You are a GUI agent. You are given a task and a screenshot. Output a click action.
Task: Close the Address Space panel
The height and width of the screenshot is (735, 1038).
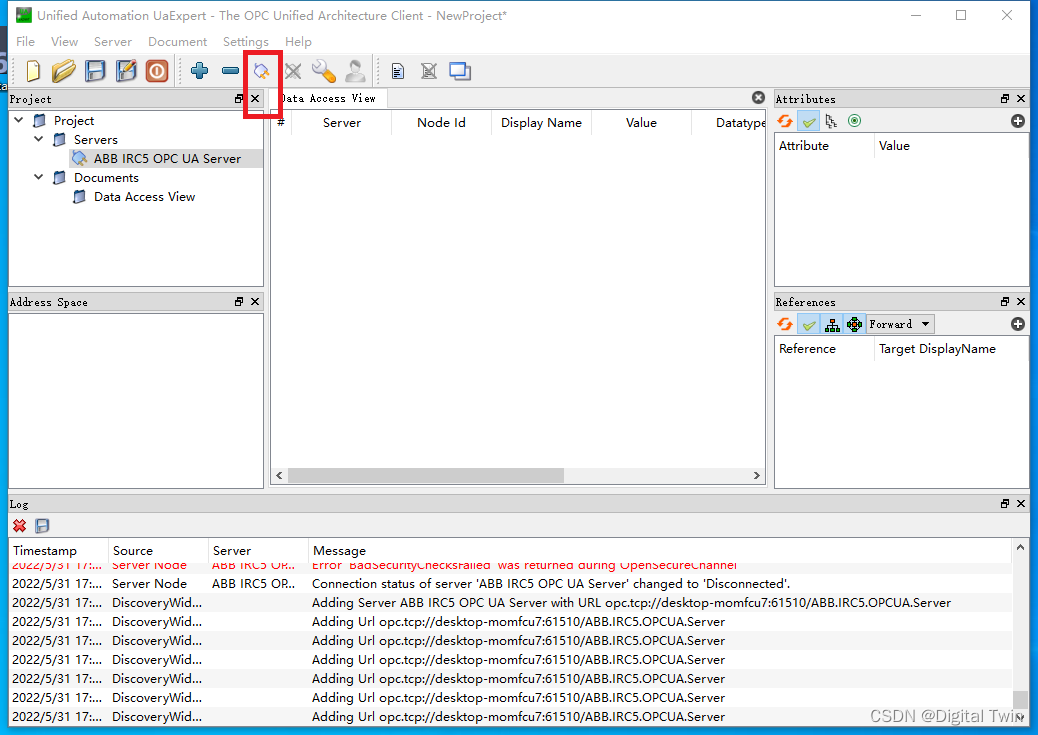pos(255,302)
